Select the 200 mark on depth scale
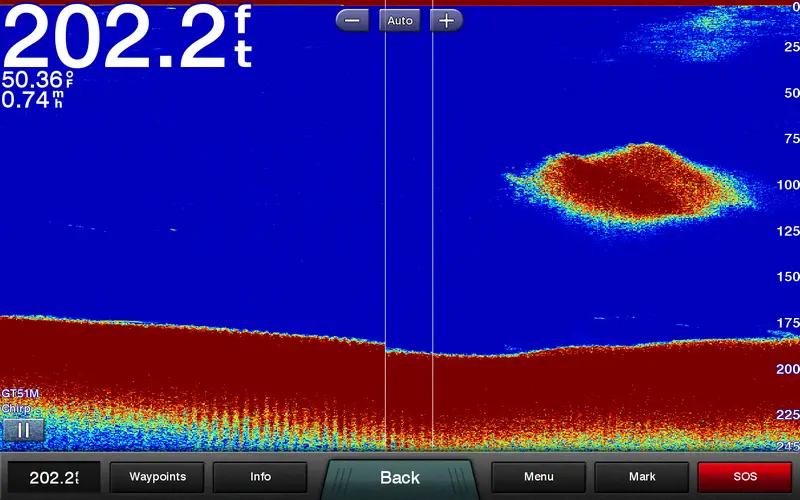 pyautogui.click(x=787, y=369)
